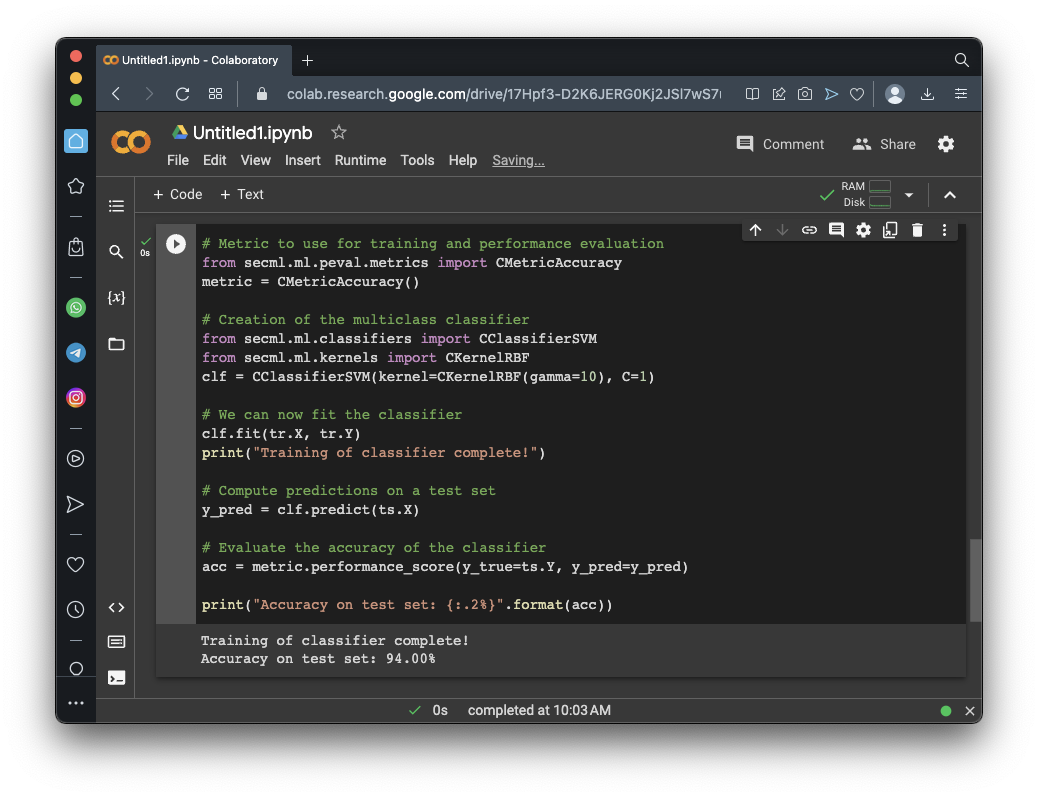Delete the cell using trash icon

917,230
